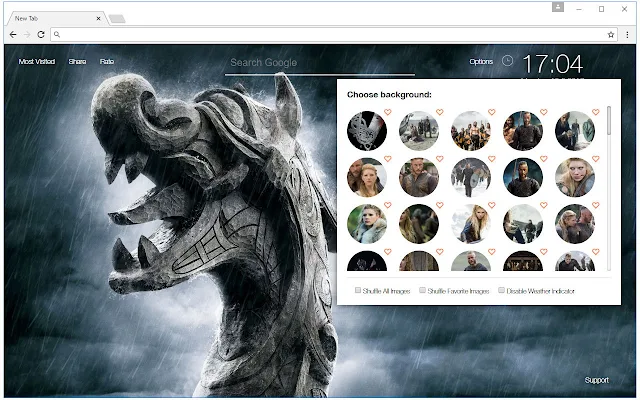The width and height of the screenshot is (640, 400).
Task: Choose the warrior walking in snow background
Action: [471, 178]
